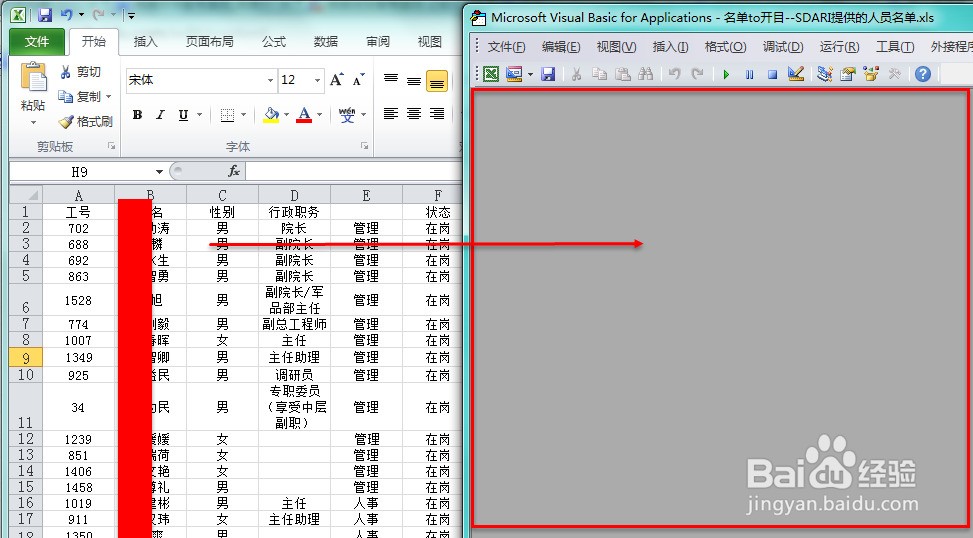This screenshot has width=973, height=538.
Task: Switch to the 数据 ribbon tab
Action: click(326, 42)
